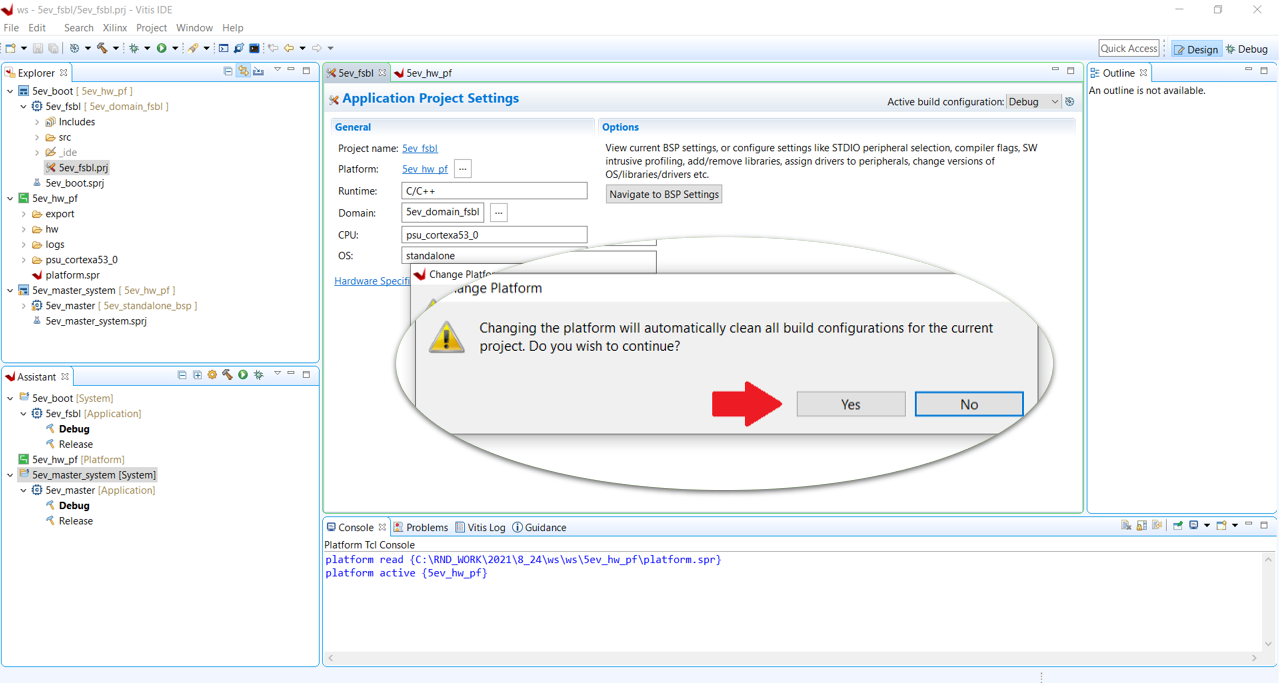The image size is (1281, 683).
Task: Click the Open Console icon
Action: pyautogui.click(x=1222, y=525)
